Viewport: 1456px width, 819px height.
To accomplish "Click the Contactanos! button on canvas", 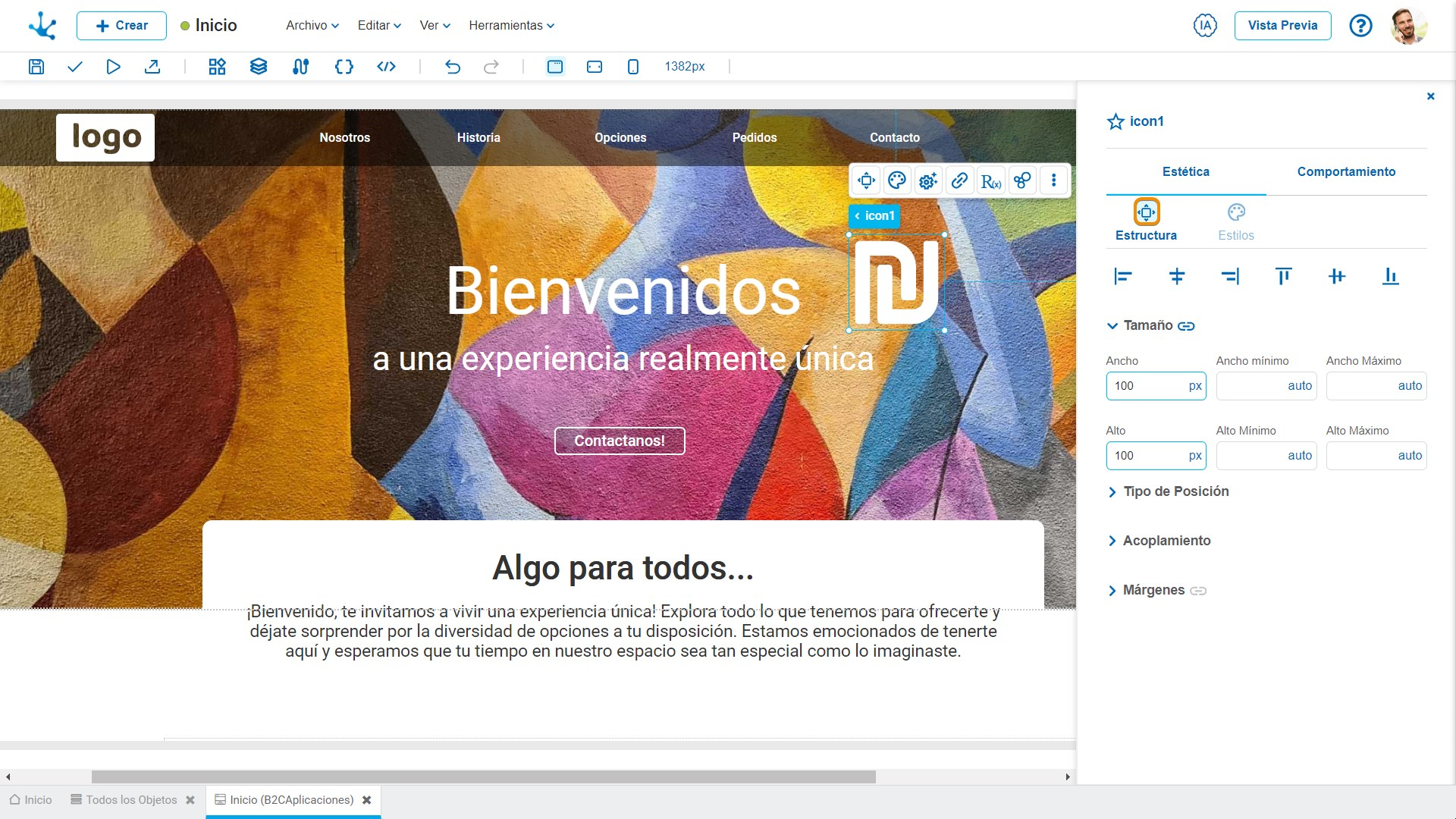I will coord(620,441).
